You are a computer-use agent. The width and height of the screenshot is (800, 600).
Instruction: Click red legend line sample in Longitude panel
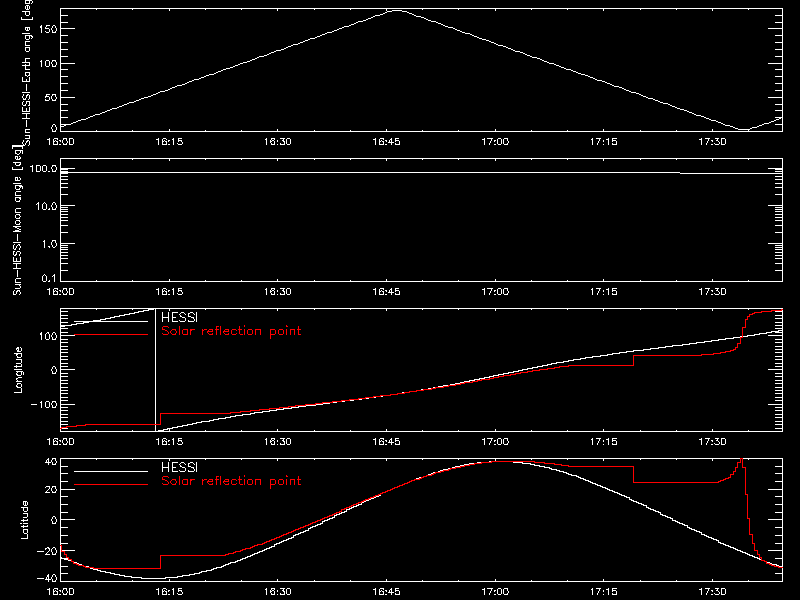coord(111,335)
